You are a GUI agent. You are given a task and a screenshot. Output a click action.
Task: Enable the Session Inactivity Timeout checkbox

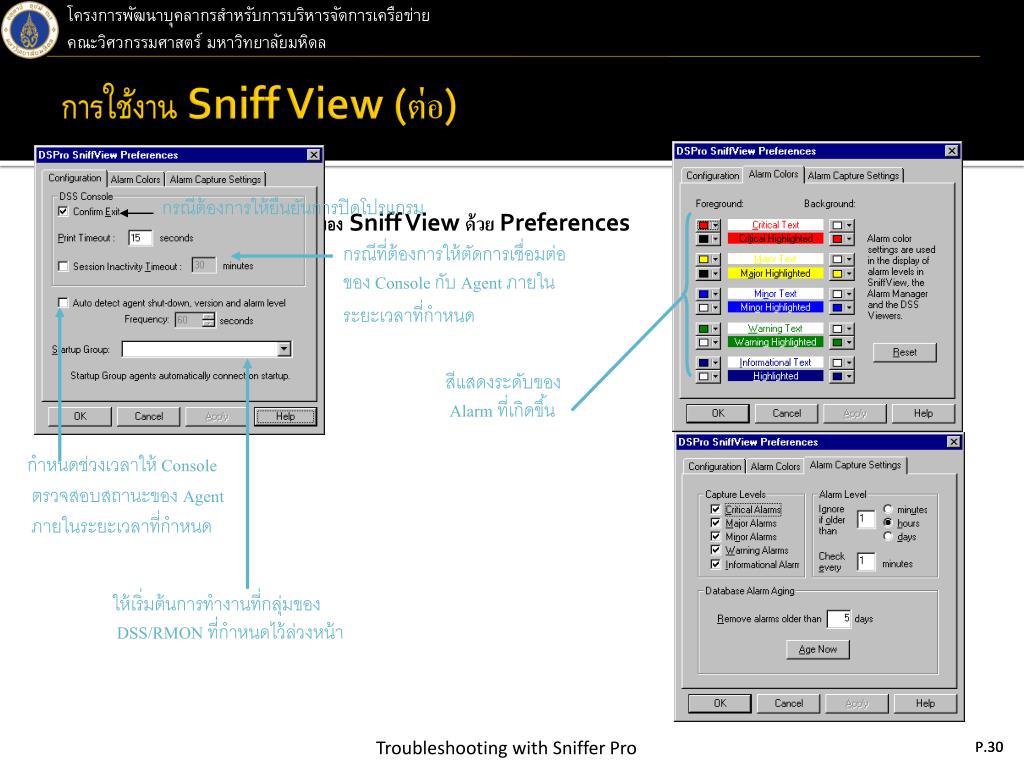coord(63,266)
